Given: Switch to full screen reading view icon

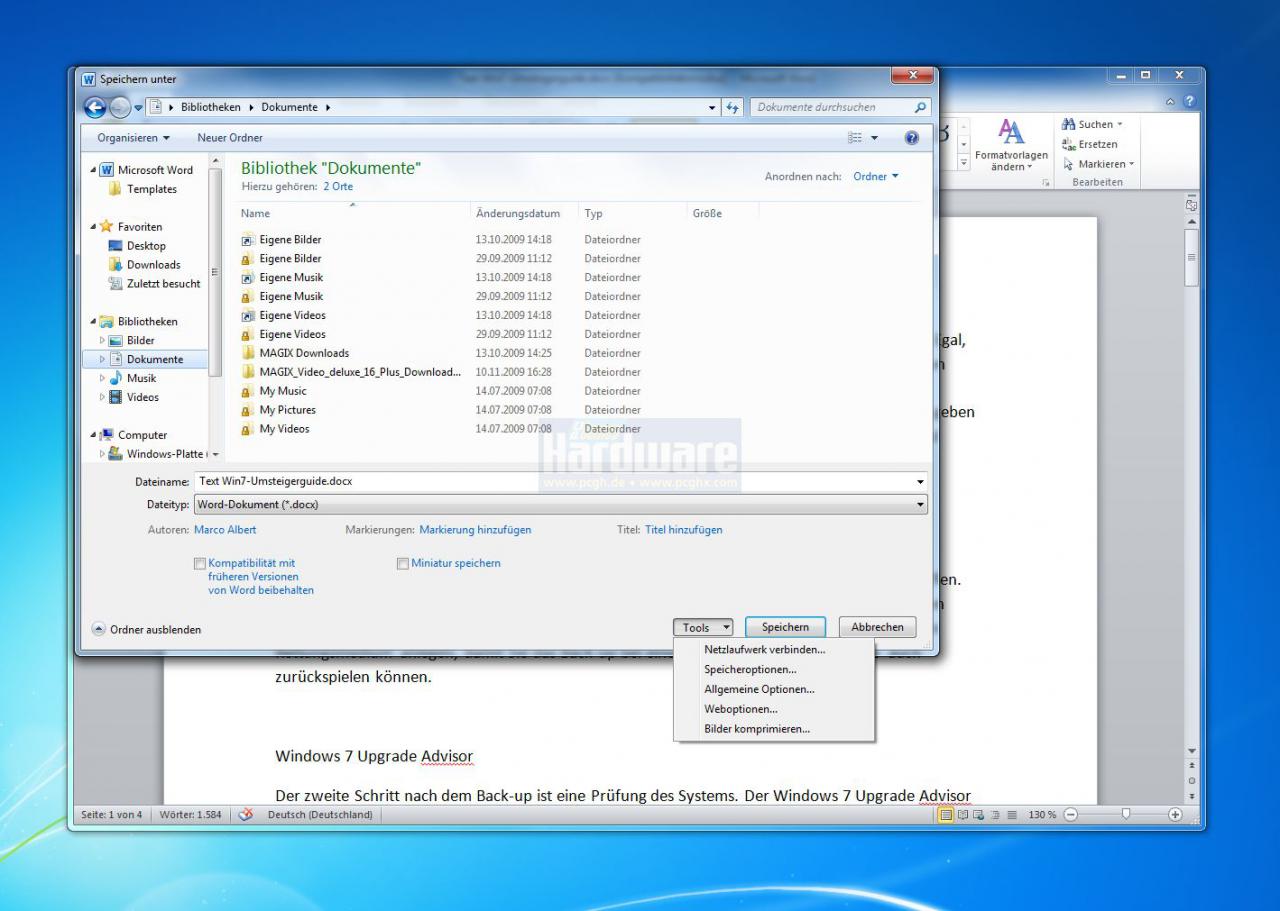Looking at the screenshot, I should click(x=962, y=815).
